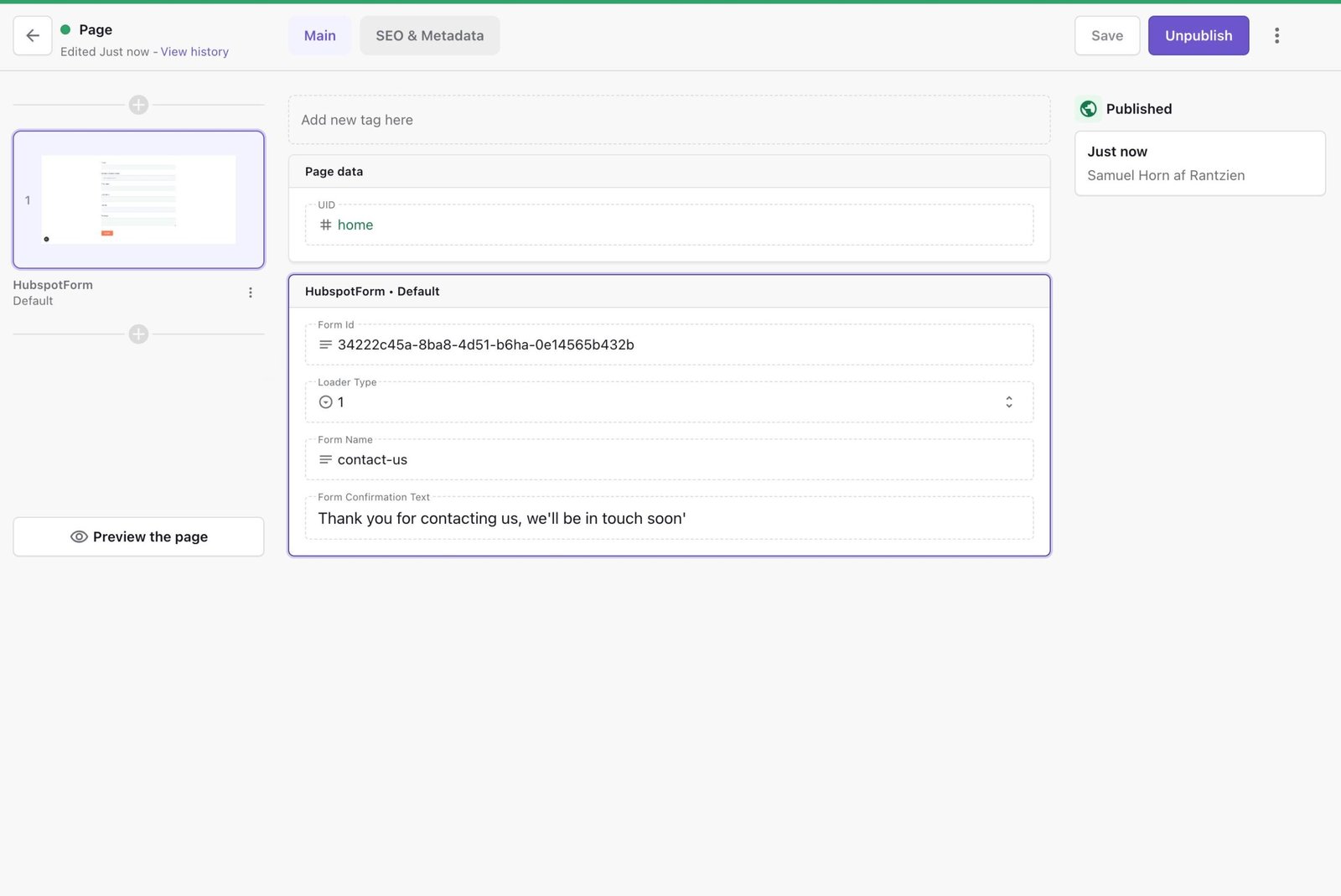1341x896 pixels.
Task: Add a block above the HubspotForm block
Action: click(x=137, y=105)
